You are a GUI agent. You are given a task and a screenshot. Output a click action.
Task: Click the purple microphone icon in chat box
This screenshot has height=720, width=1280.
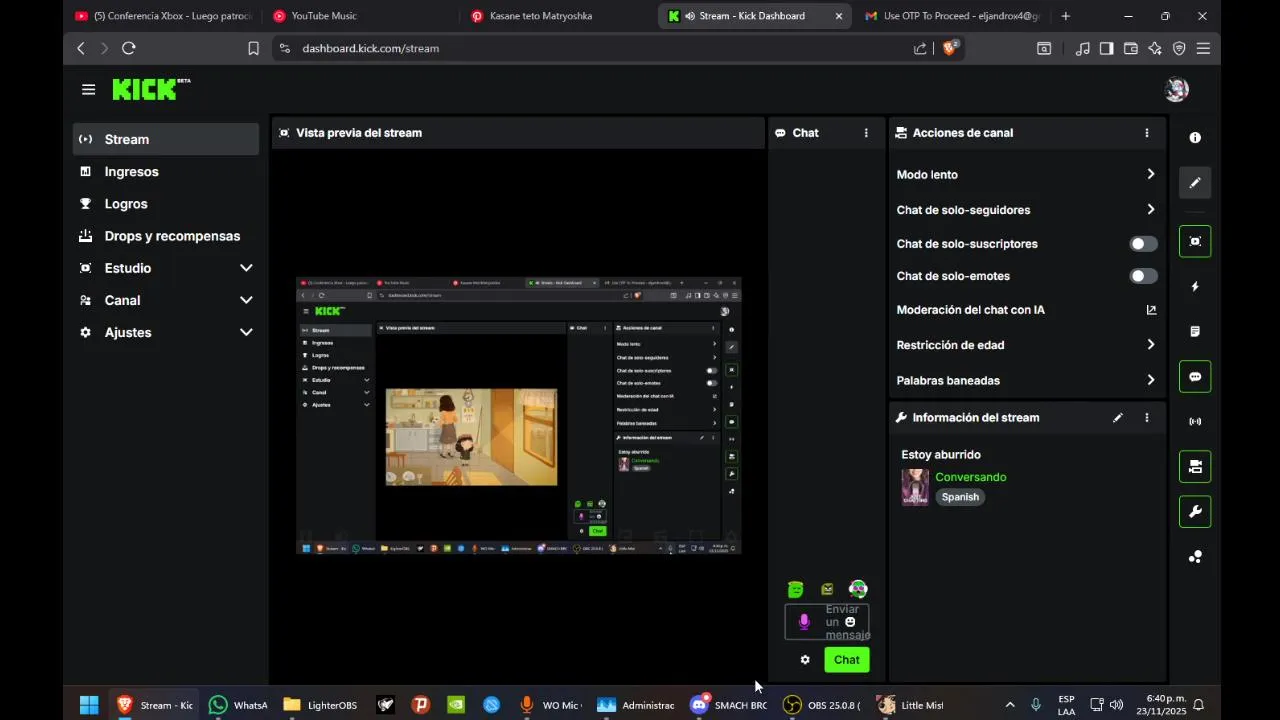[x=804, y=622]
